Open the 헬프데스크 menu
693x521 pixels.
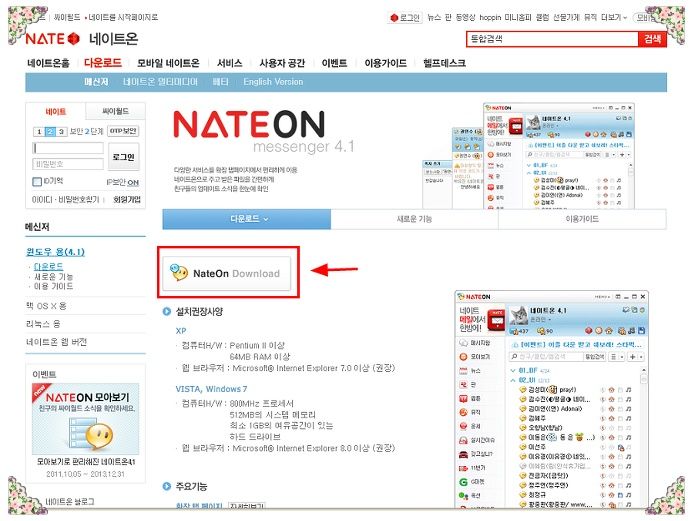[444, 63]
